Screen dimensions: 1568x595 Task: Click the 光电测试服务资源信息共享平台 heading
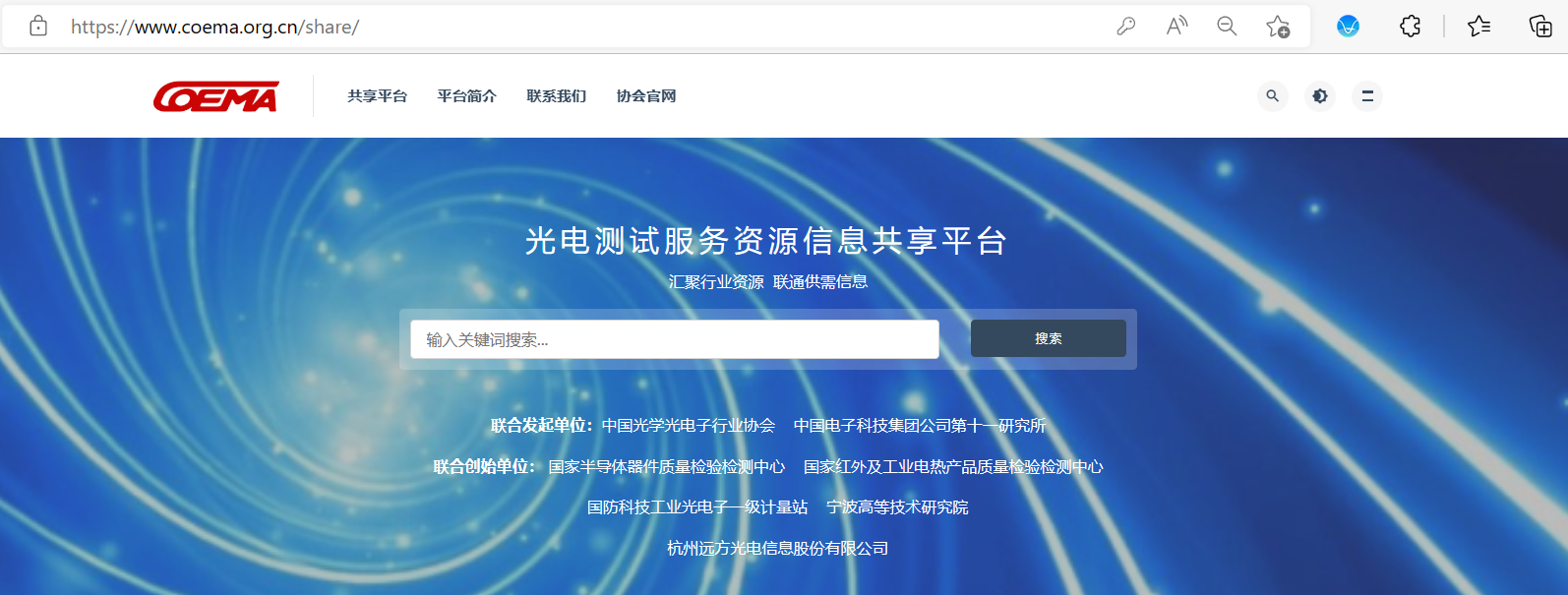[766, 241]
